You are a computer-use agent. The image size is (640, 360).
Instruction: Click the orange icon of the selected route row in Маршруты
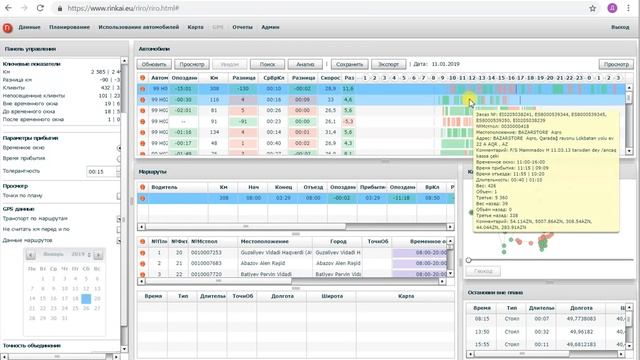pyautogui.click(x=142, y=198)
